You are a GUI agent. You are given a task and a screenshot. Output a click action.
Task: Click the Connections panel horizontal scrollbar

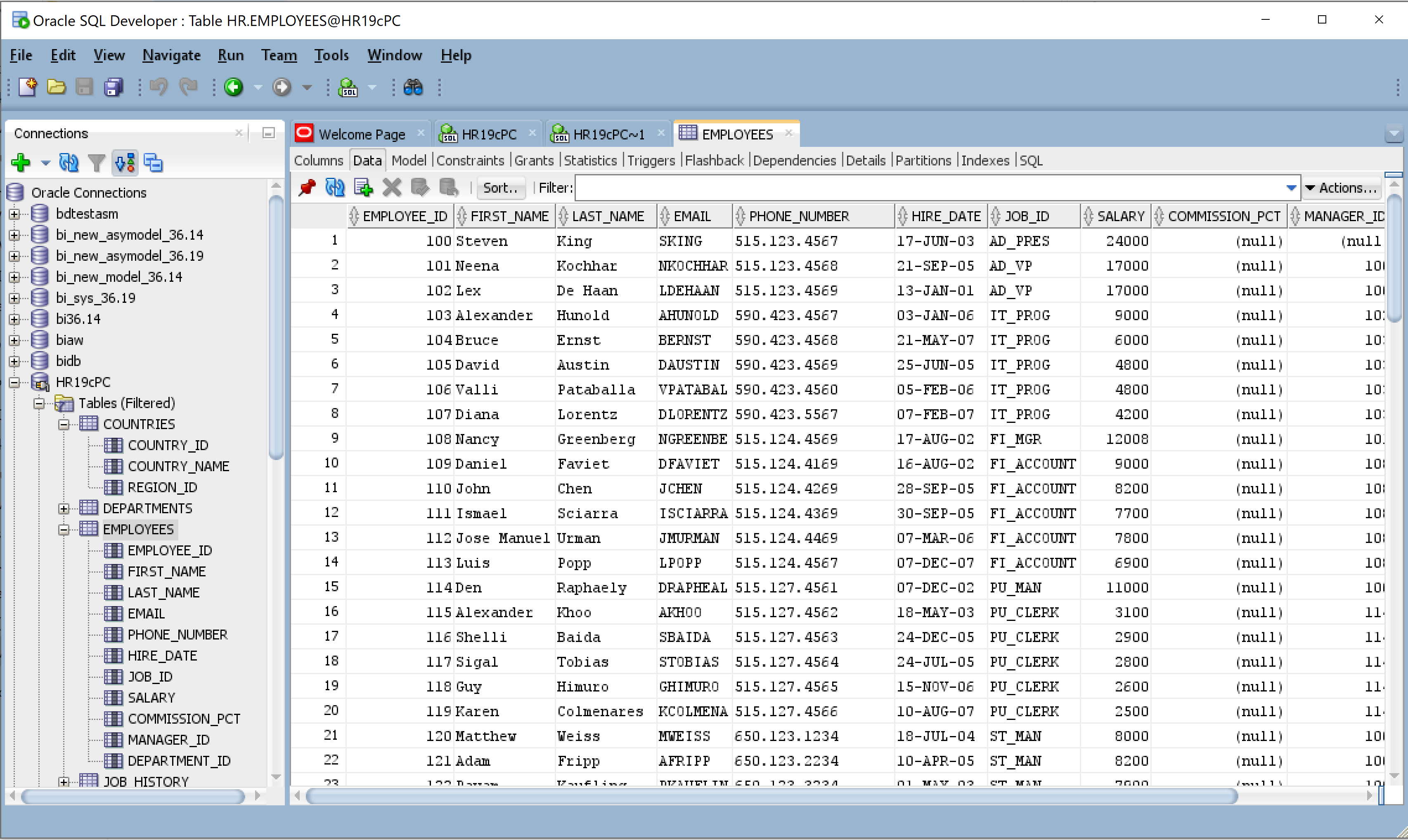pos(133,797)
